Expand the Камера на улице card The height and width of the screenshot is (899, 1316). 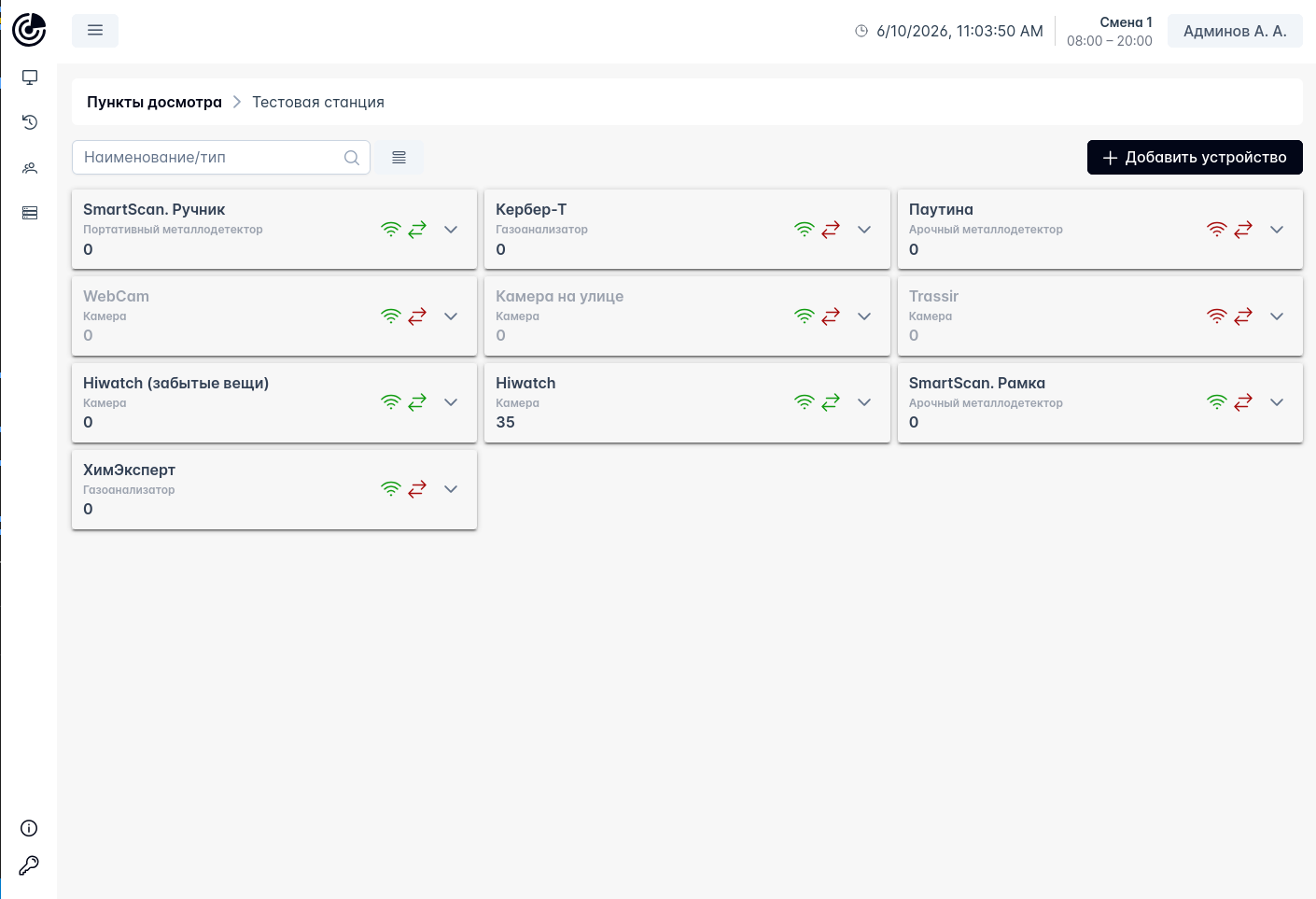point(864,316)
